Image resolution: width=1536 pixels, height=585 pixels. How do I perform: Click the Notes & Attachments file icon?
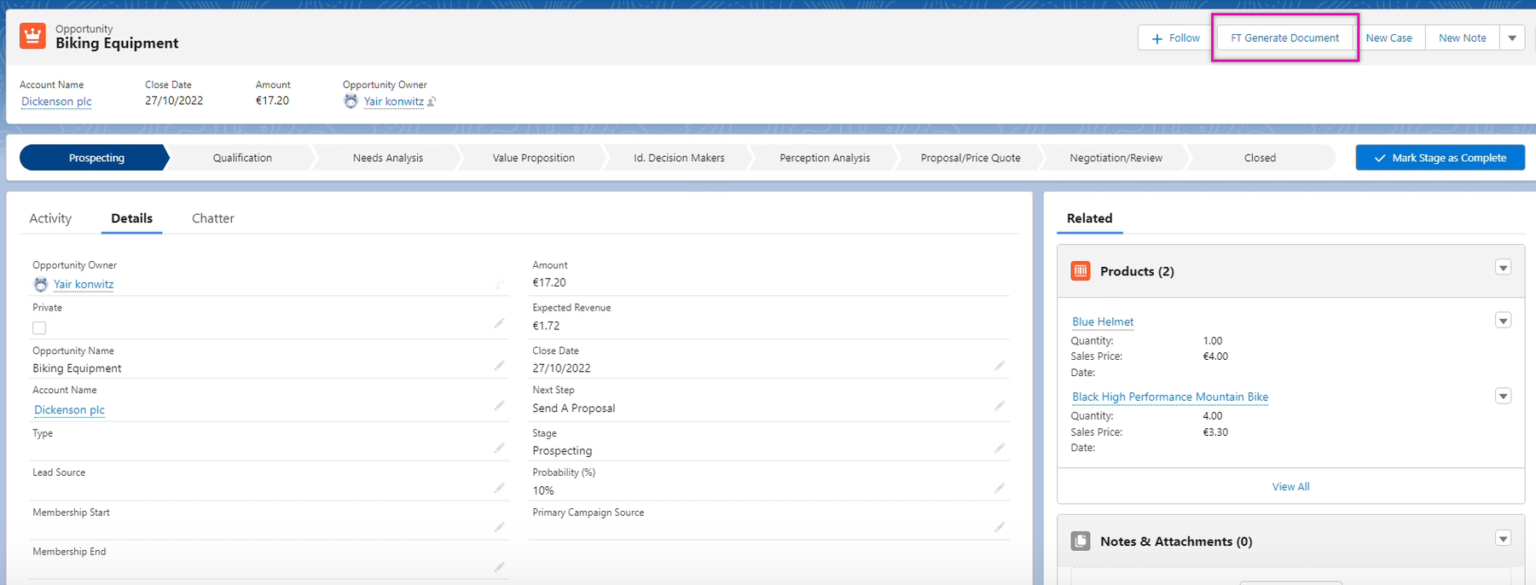coord(1079,540)
